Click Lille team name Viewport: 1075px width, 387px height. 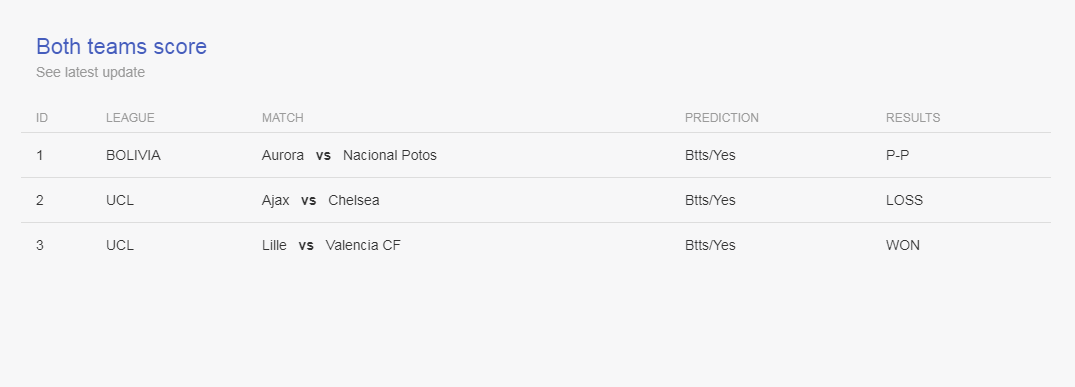(x=274, y=245)
